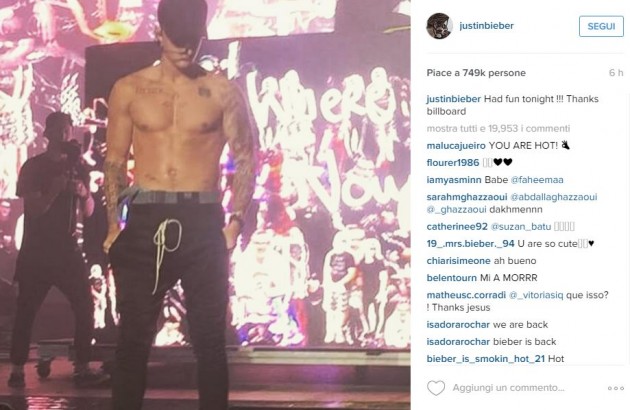Open the three-dot options menu

616,388
